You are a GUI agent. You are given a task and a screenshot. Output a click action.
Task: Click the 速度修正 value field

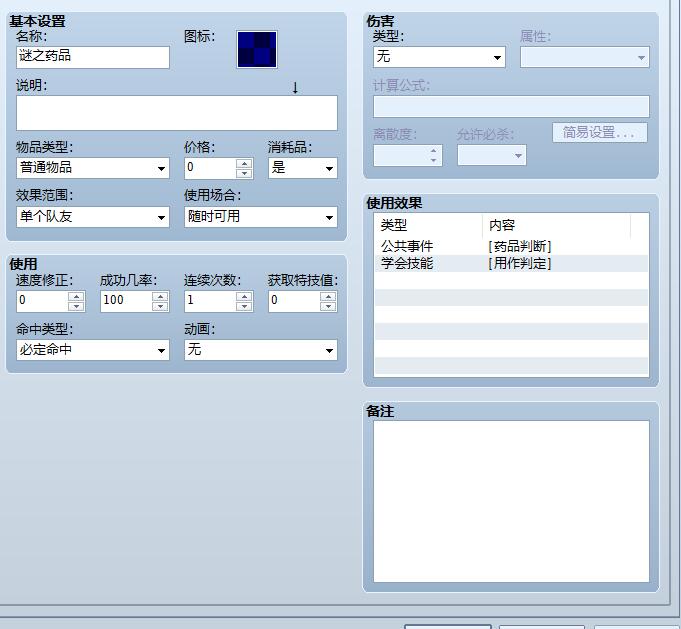42,301
